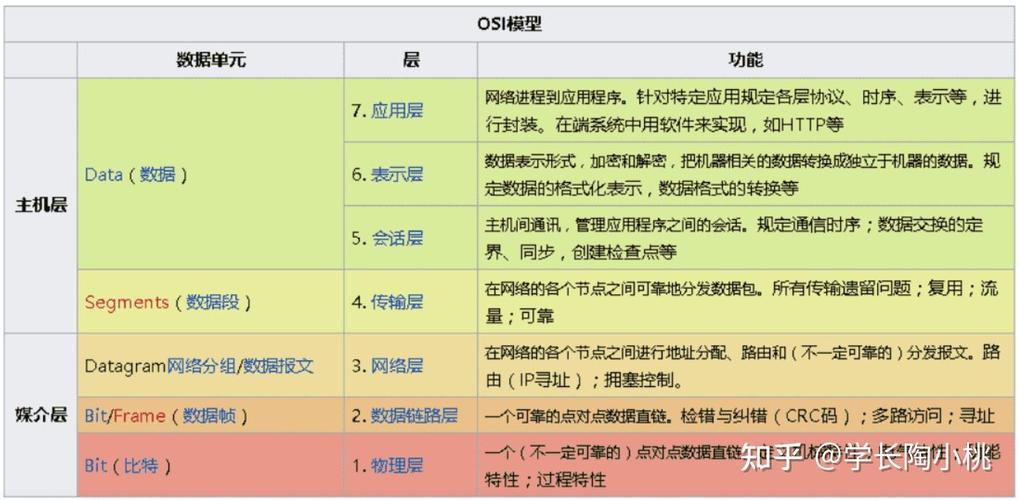Select the 层 column header
Screen dimensions: 1019x500
tap(411, 60)
